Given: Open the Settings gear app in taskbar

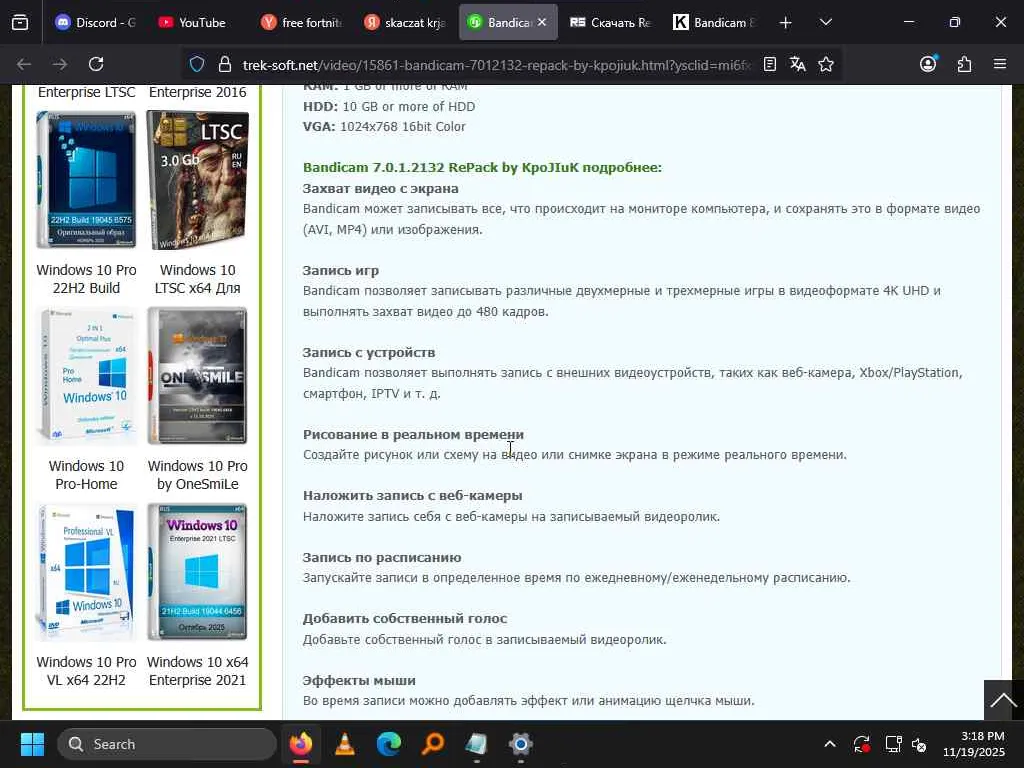Looking at the screenshot, I should (520, 744).
